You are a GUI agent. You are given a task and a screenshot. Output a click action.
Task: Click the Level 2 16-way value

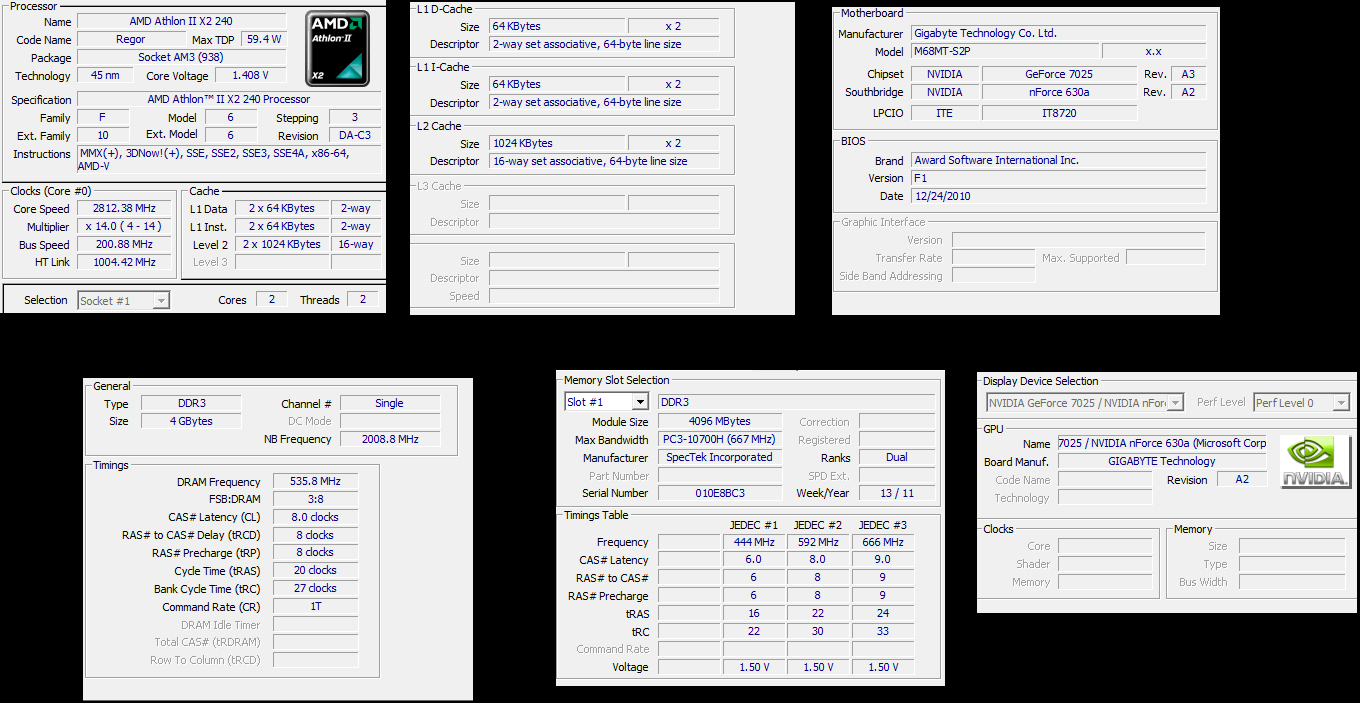[356, 244]
